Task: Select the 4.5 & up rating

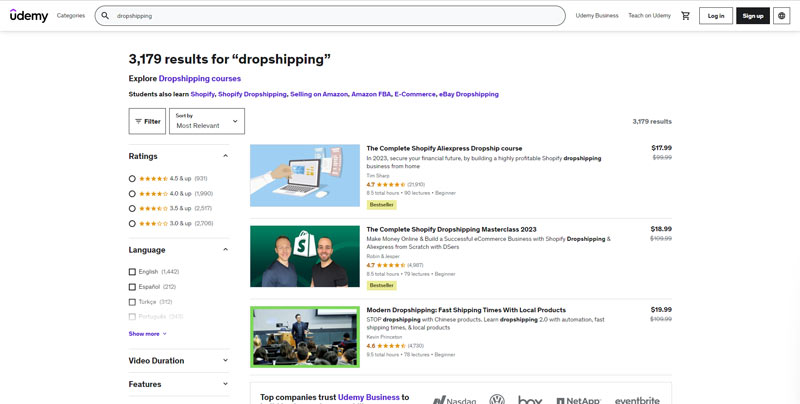Action: [x=132, y=178]
